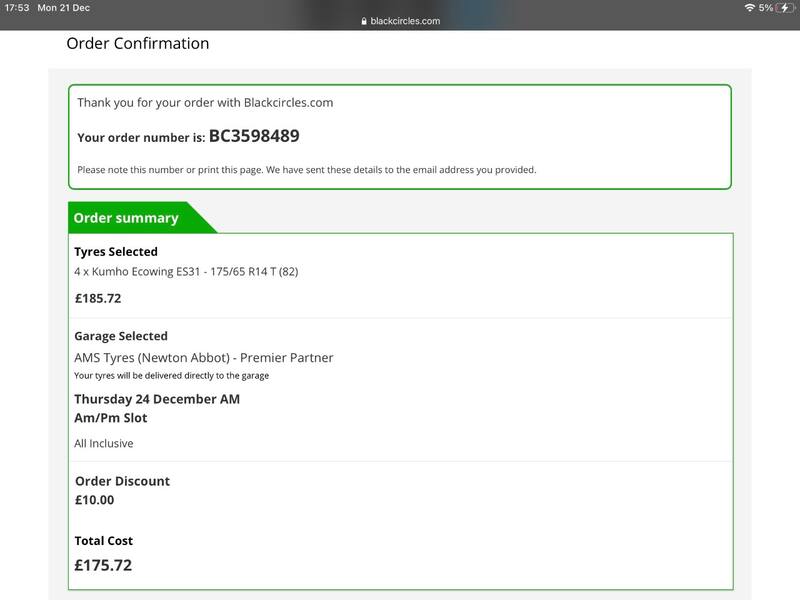Screen dimensions: 800x600
Task: Select the tyre price £185.72
Action: tap(98, 298)
